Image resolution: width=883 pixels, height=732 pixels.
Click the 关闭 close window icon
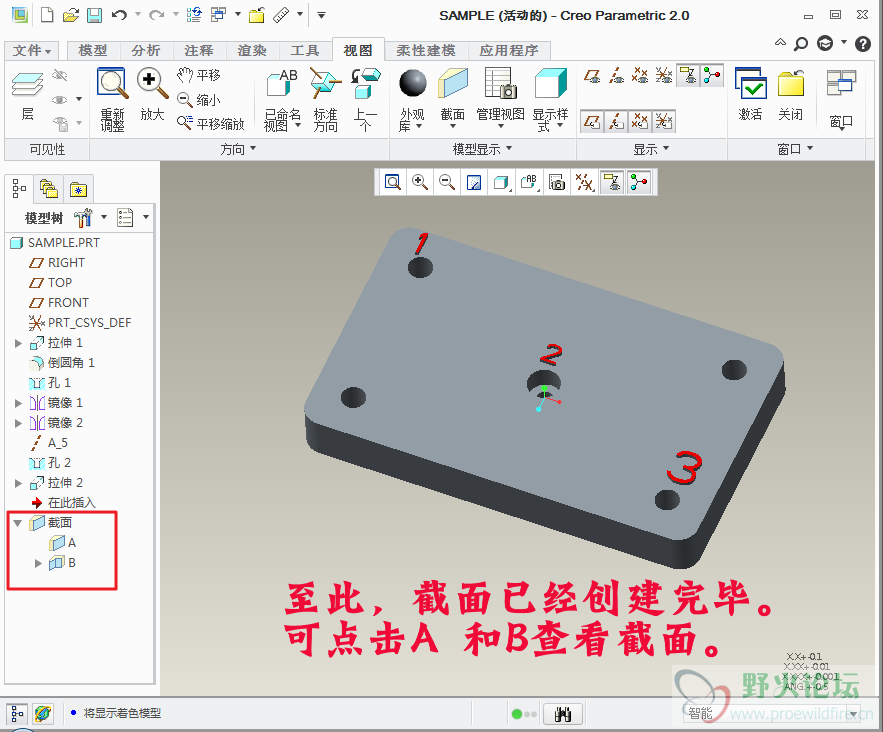[x=790, y=94]
